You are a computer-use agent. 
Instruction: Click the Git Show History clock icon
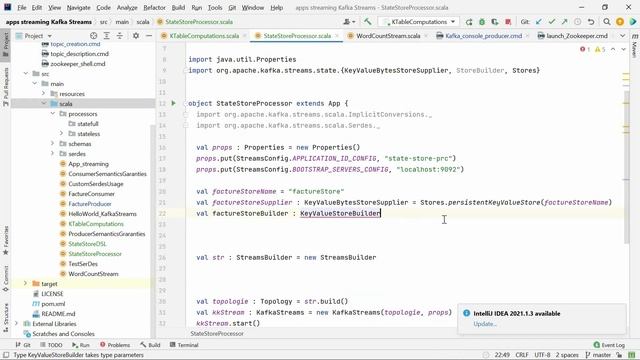578,22
